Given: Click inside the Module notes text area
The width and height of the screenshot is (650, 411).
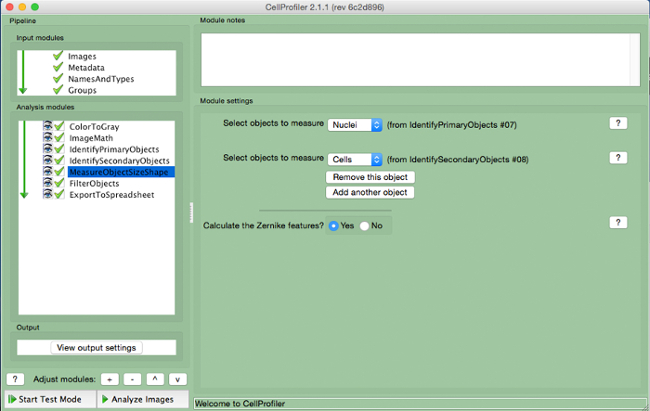Looking at the screenshot, I should [x=420, y=59].
